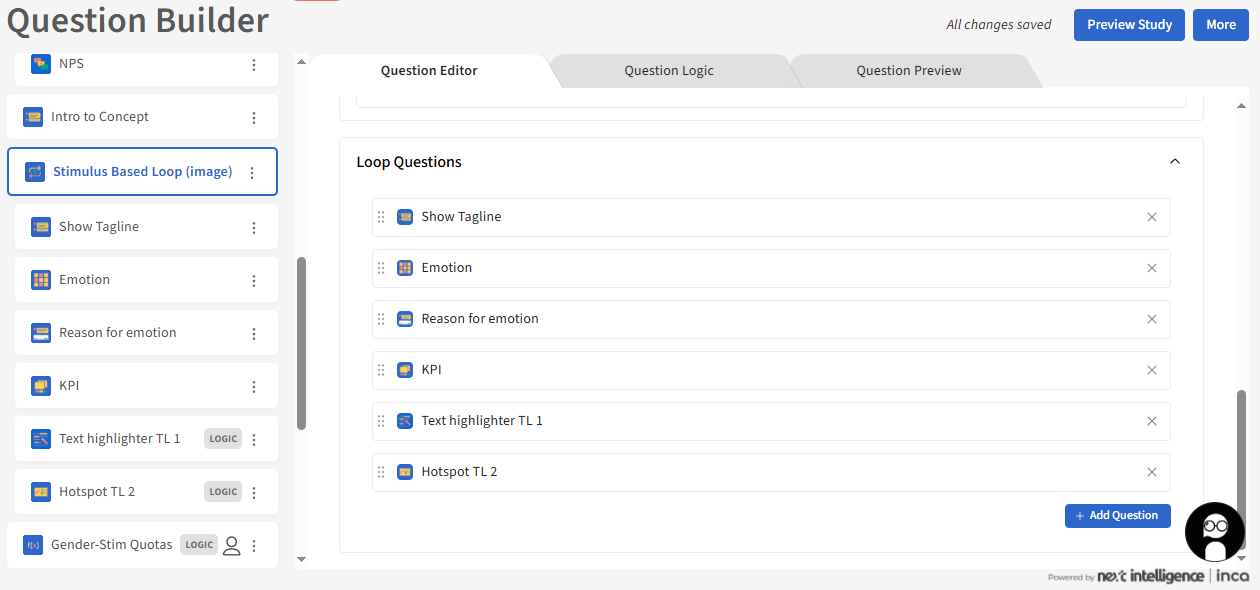Click the assistant avatar chat icon

coord(1214,532)
